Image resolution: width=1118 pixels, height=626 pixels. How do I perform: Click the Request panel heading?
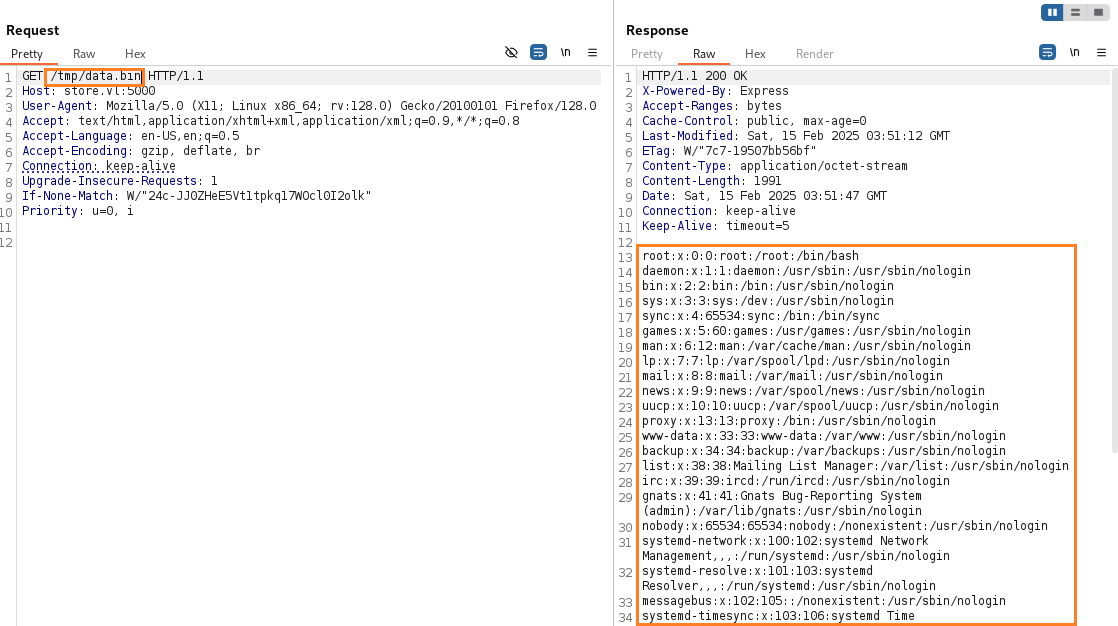[32, 30]
